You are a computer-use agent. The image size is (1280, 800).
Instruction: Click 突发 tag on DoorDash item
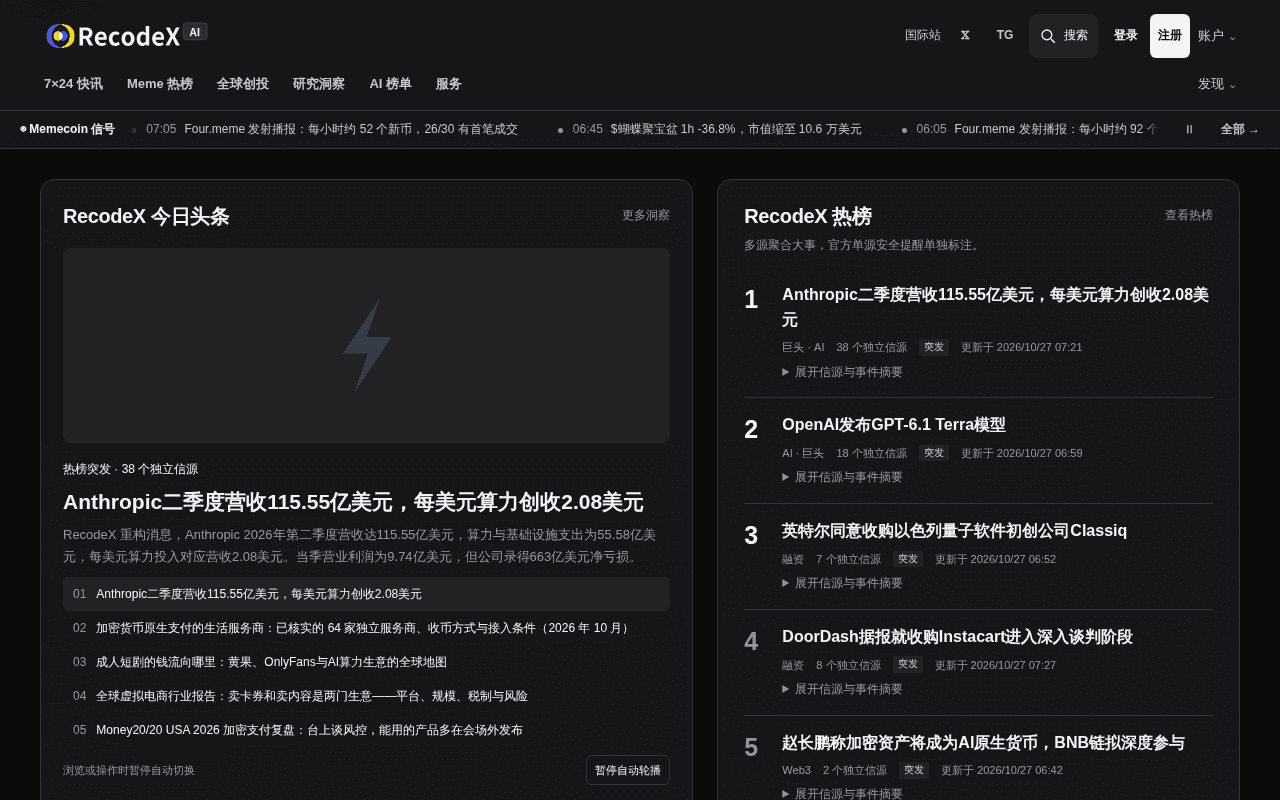pyautogui.click(x=908, y=665)
